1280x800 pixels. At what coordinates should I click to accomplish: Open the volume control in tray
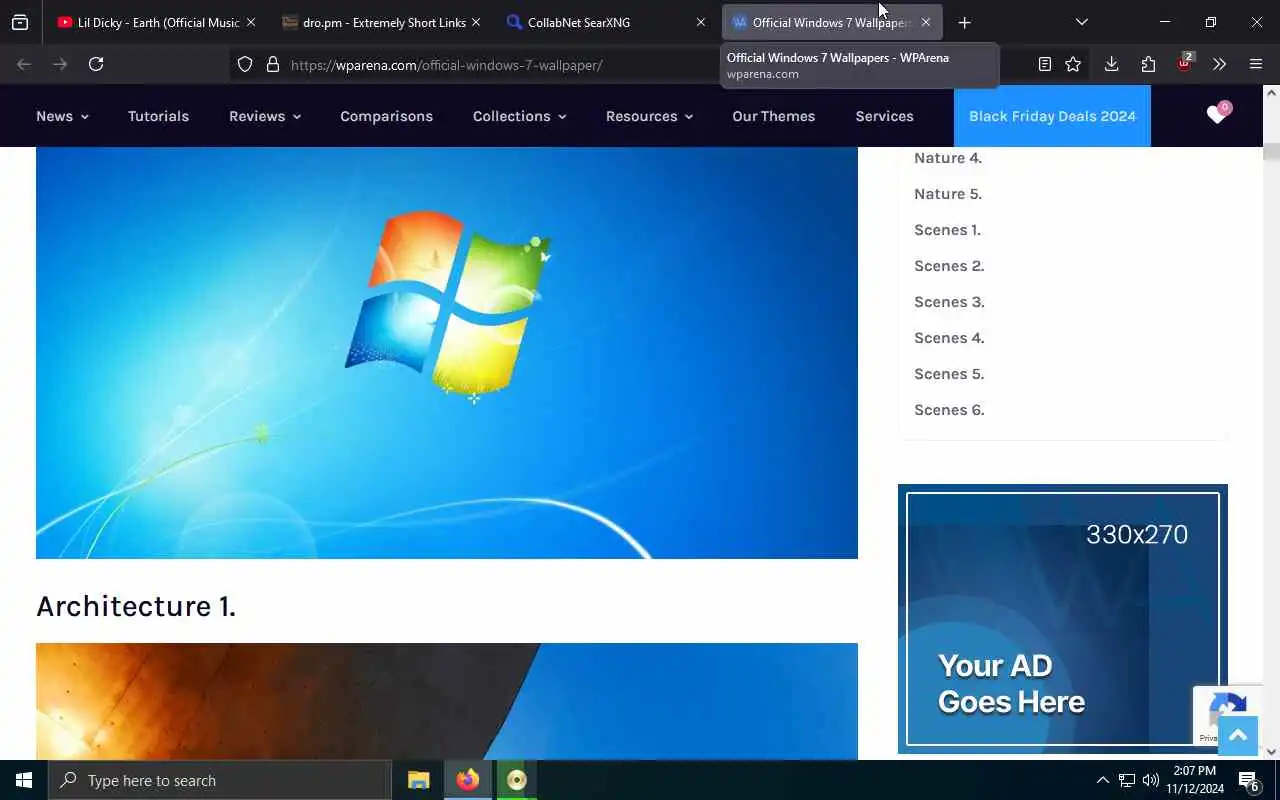click(x=1151, y=780)
